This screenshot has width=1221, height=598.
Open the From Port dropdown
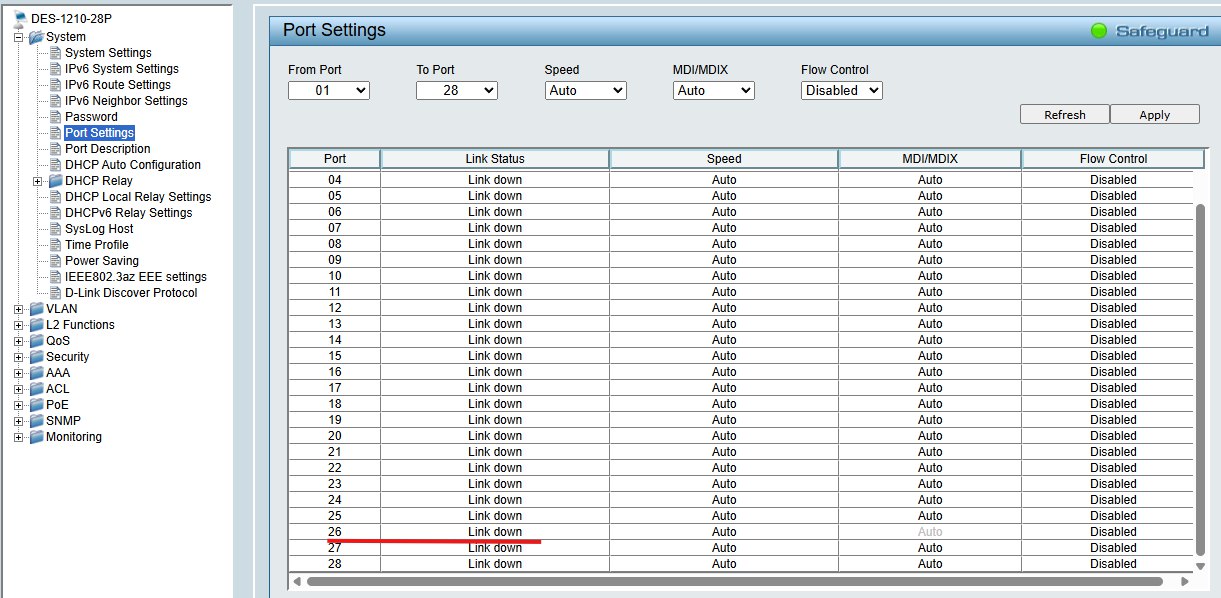click(329, 90)
